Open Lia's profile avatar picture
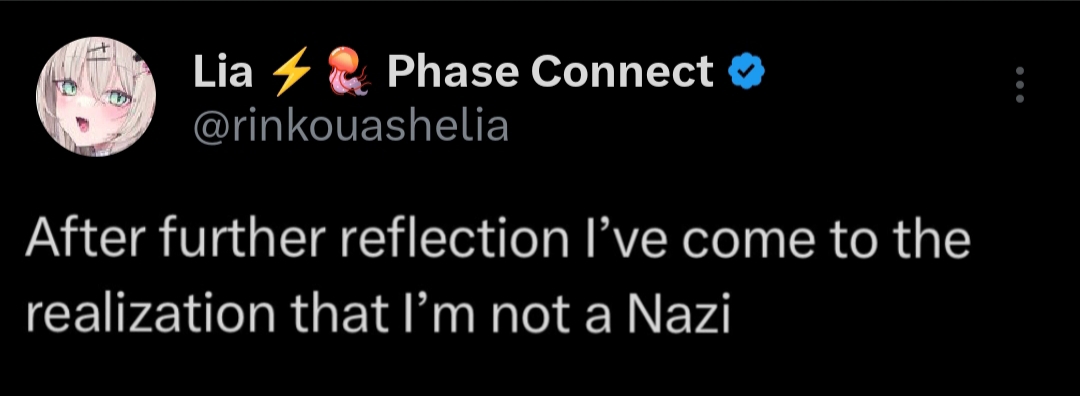 pyautogui.click(x=96, y=96)
